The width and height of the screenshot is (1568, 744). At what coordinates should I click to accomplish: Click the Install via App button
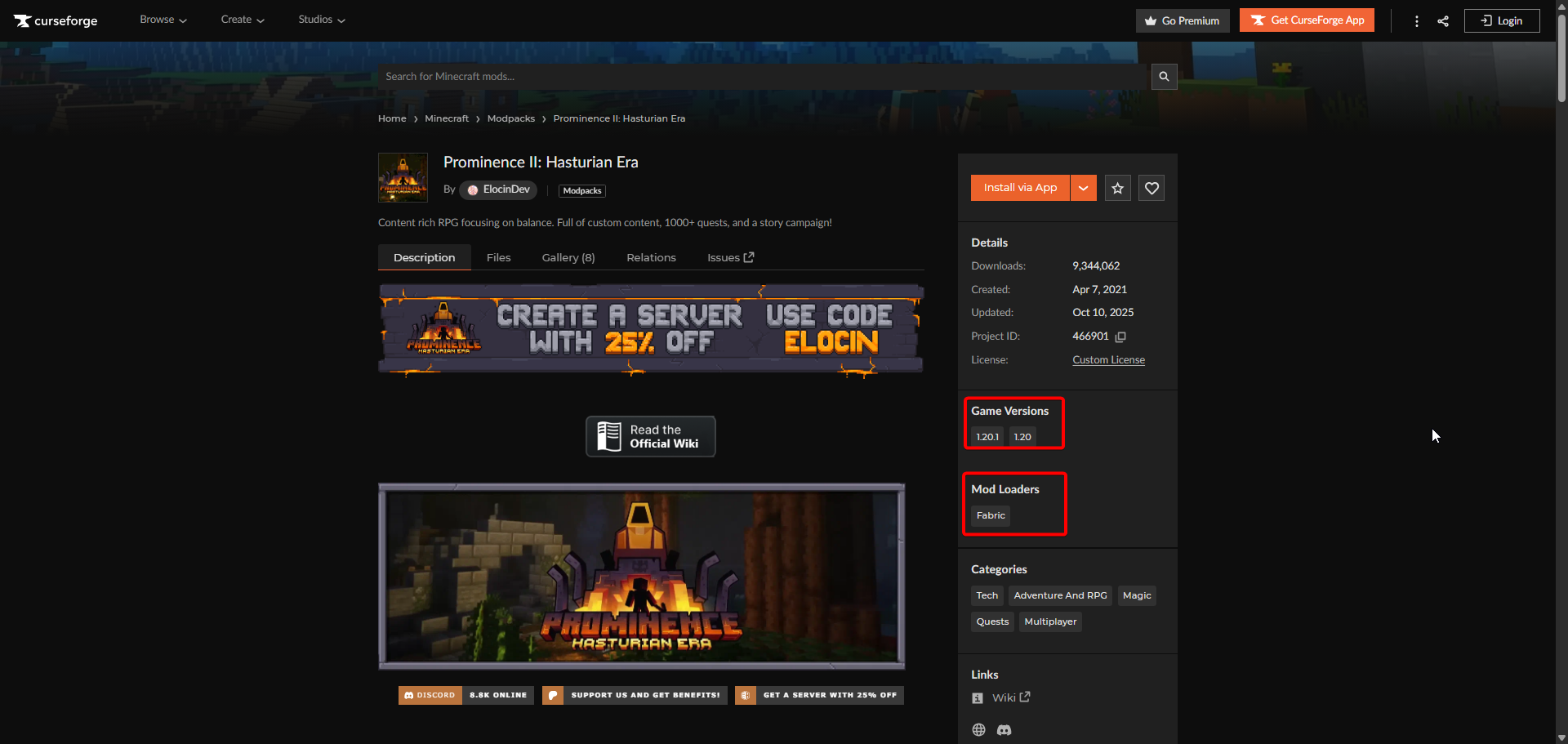1020,188
